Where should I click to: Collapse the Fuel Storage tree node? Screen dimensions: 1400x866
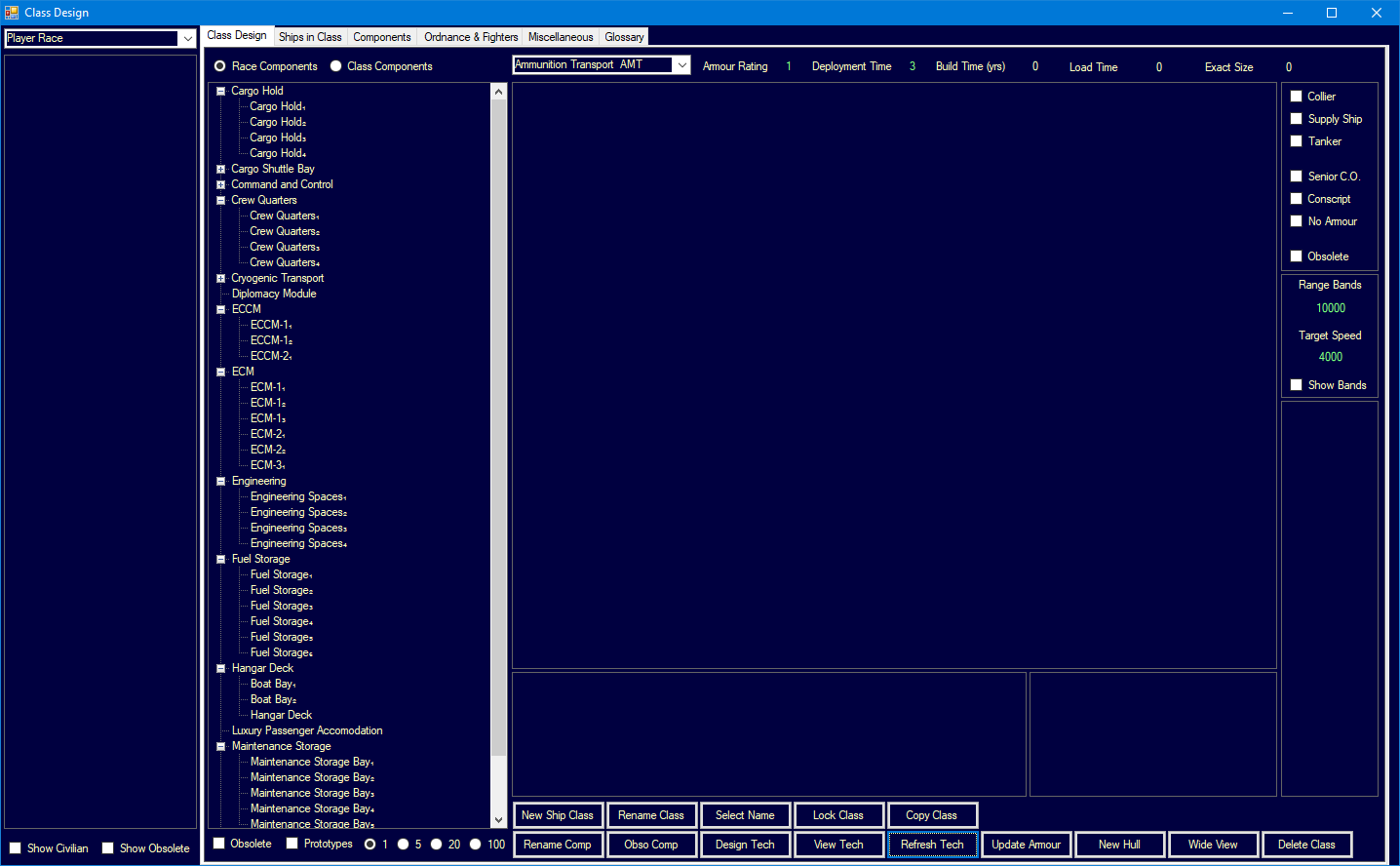(x=221, y=559)
